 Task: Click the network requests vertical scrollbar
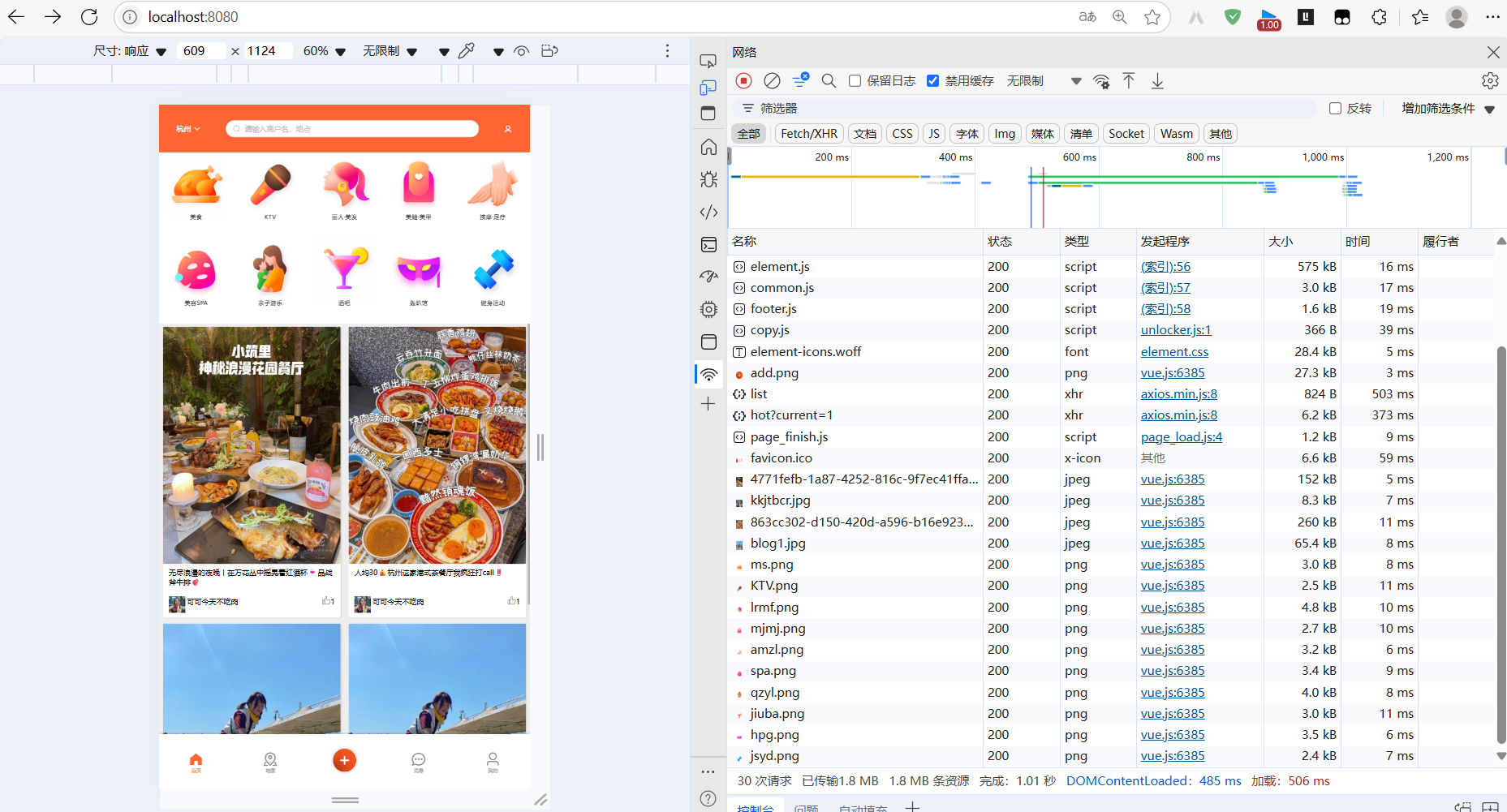(1501, 543)
